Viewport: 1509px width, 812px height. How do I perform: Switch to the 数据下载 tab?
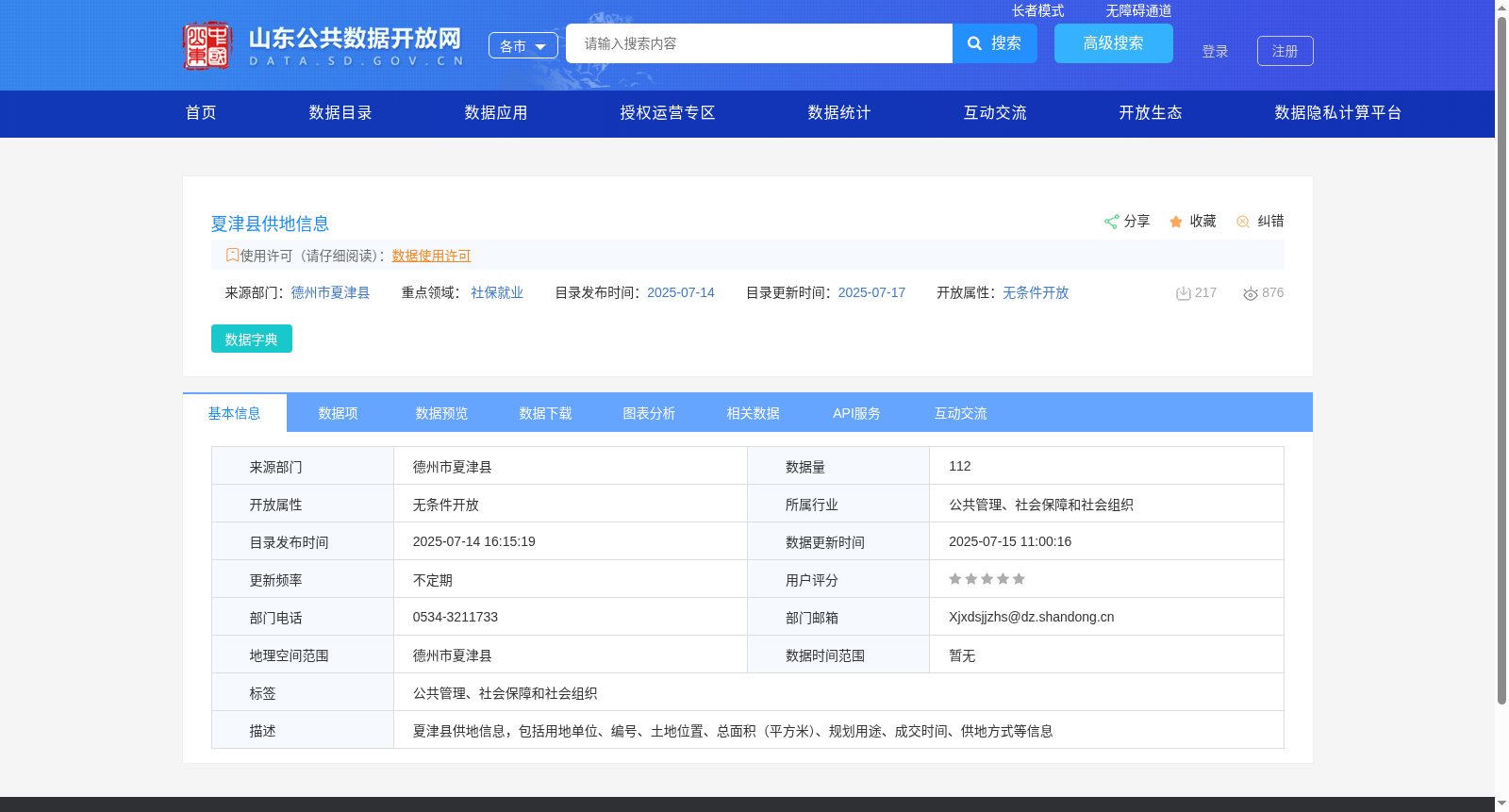click(x=546, y=413)
